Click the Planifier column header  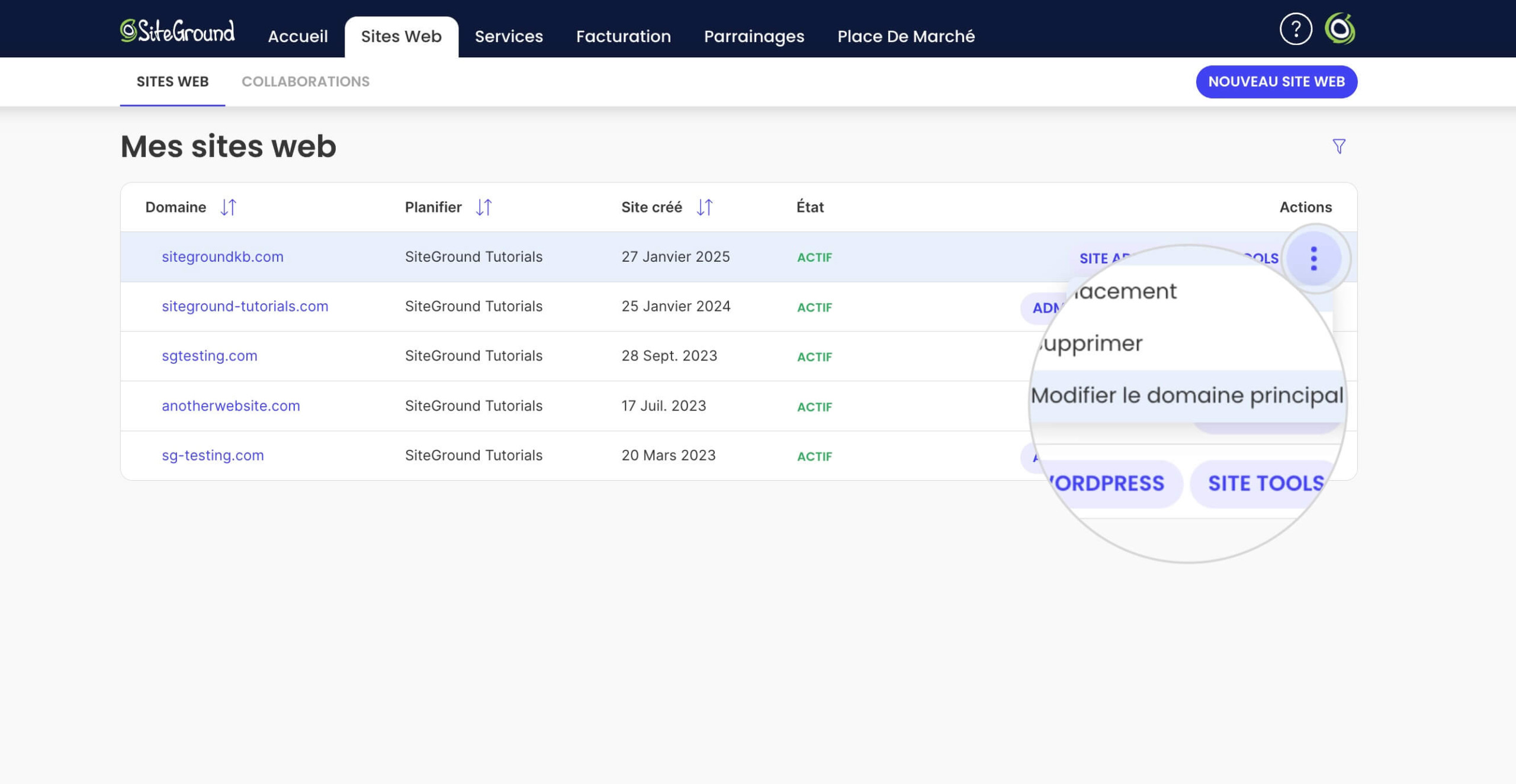click(x=433, y=207)
